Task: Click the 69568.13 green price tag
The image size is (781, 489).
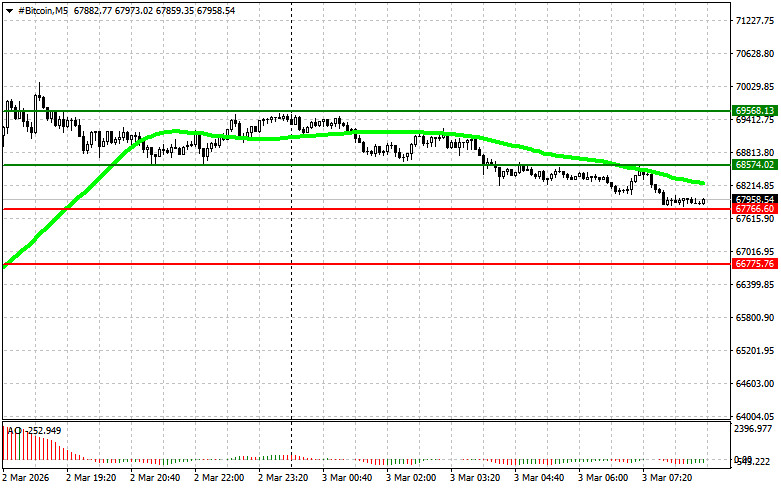Action: [755, 110]
